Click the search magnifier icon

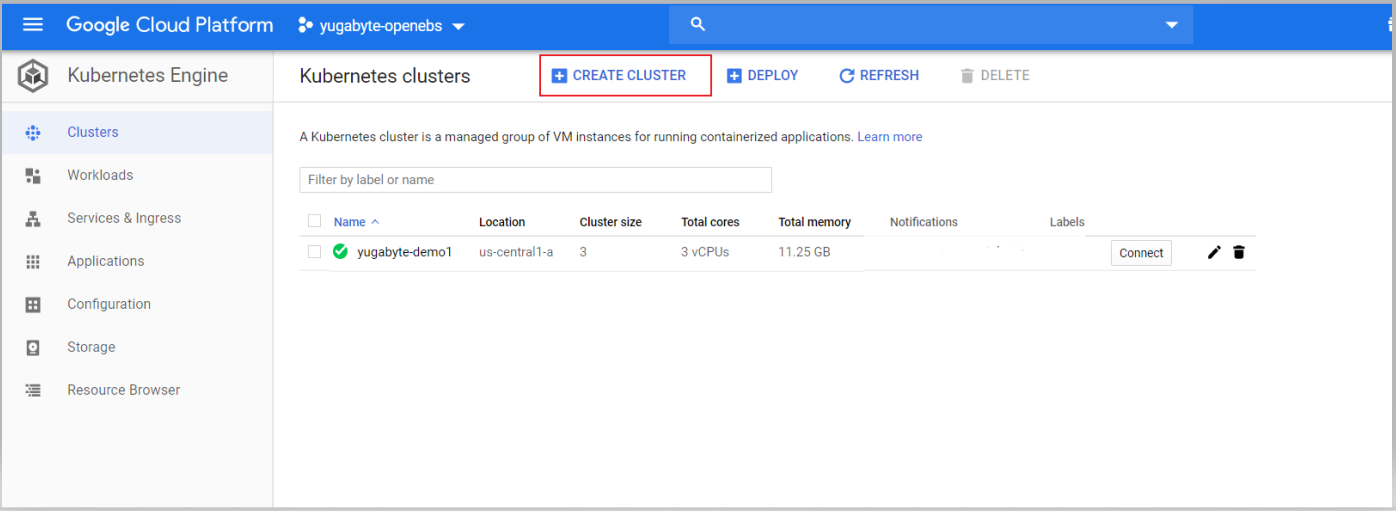click(698, 25)
